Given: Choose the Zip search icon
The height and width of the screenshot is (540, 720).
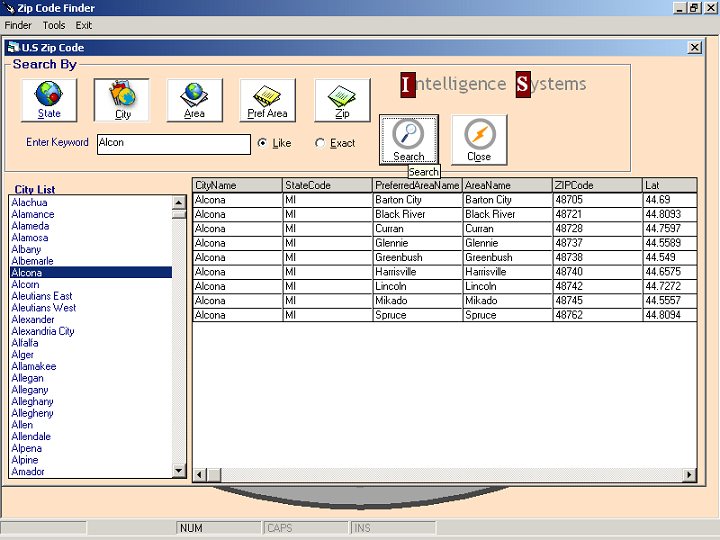Looking at the screenshot, I should pos(342,100).
